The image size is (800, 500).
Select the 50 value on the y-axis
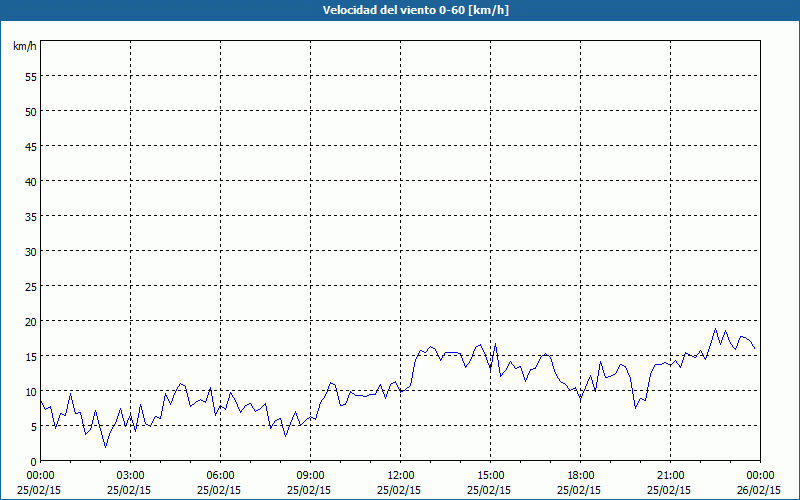pos(30,111)
